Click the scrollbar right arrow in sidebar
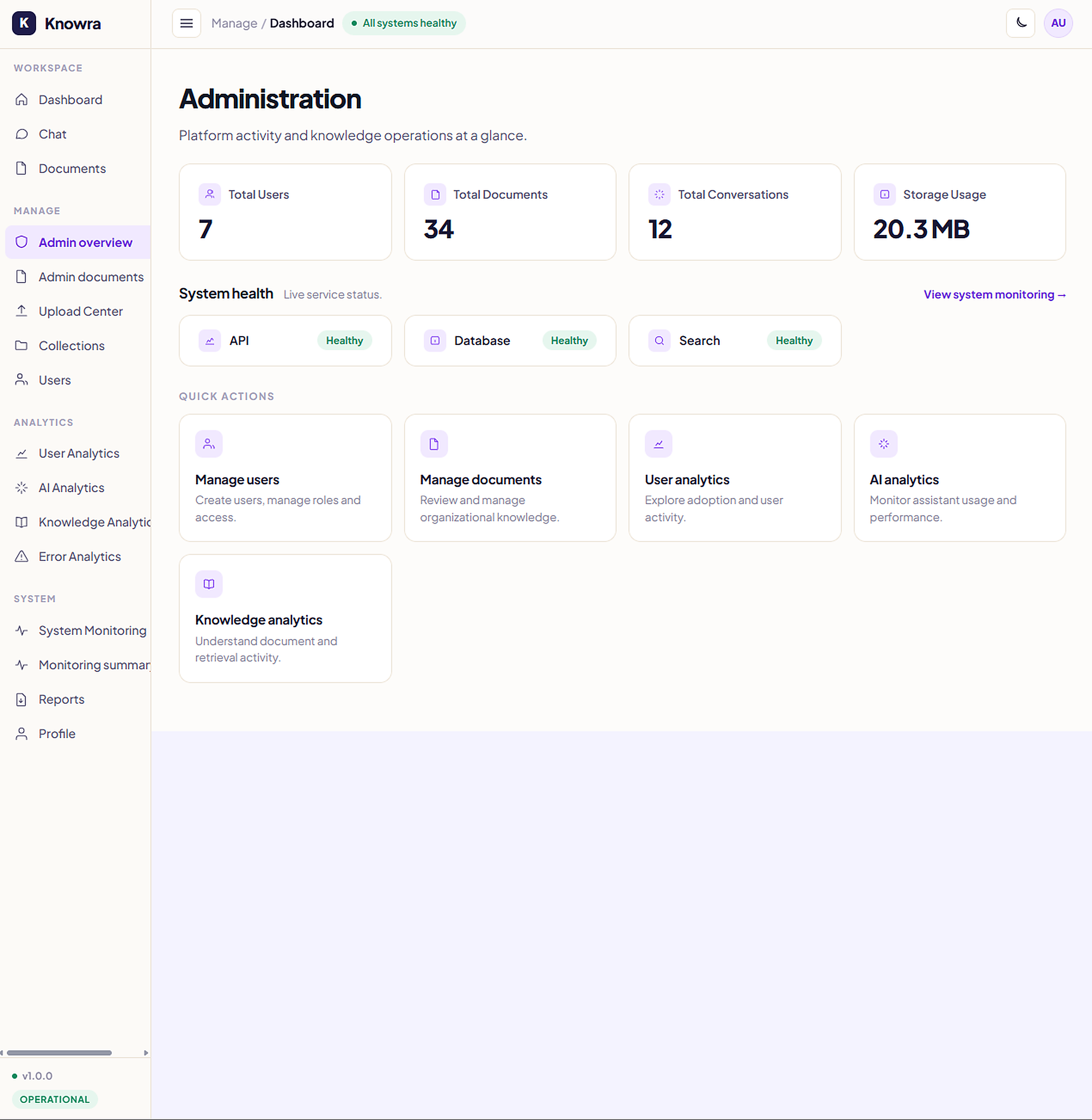Image resolution: width=1092 pixels, height=1120 pixels. (x=146, y=1053)
